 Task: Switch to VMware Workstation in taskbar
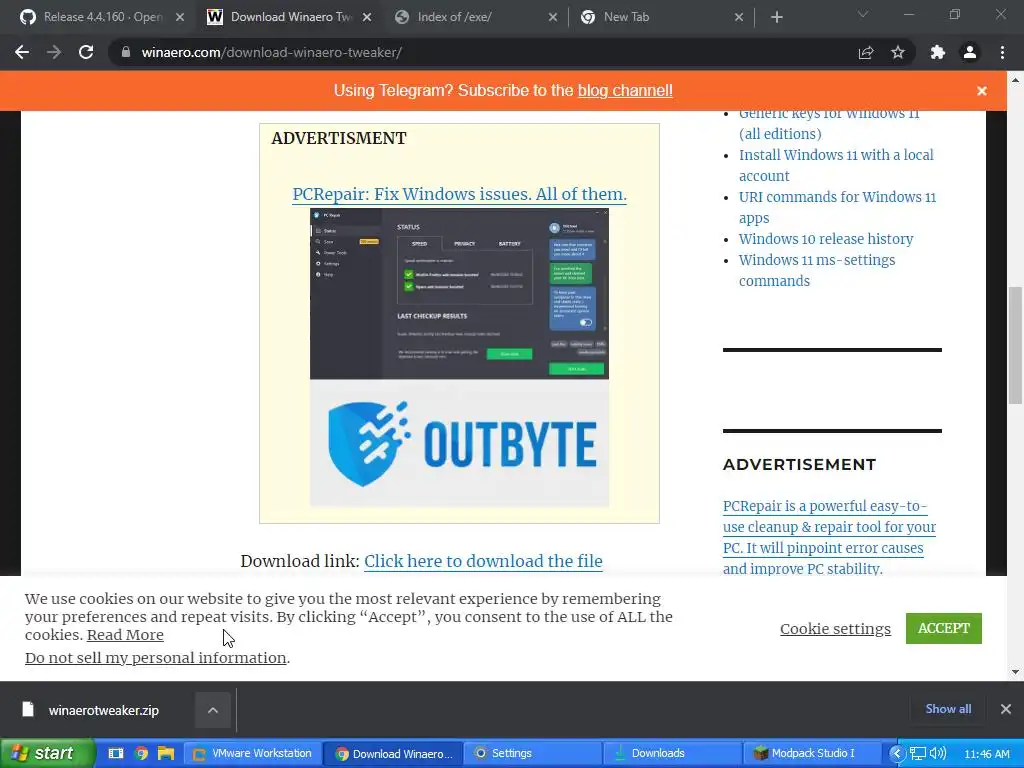pyautogui.click(x=252, y=753)
